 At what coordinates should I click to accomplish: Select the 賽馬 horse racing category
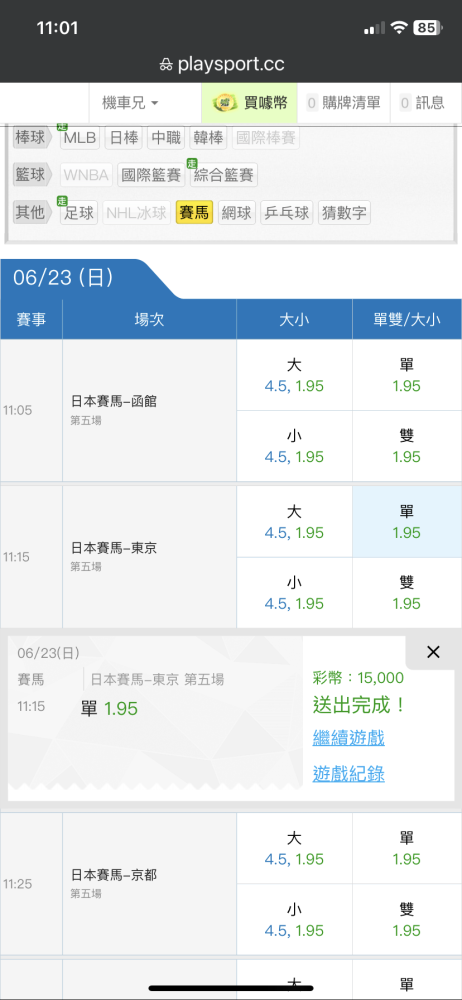coord(194,212)
